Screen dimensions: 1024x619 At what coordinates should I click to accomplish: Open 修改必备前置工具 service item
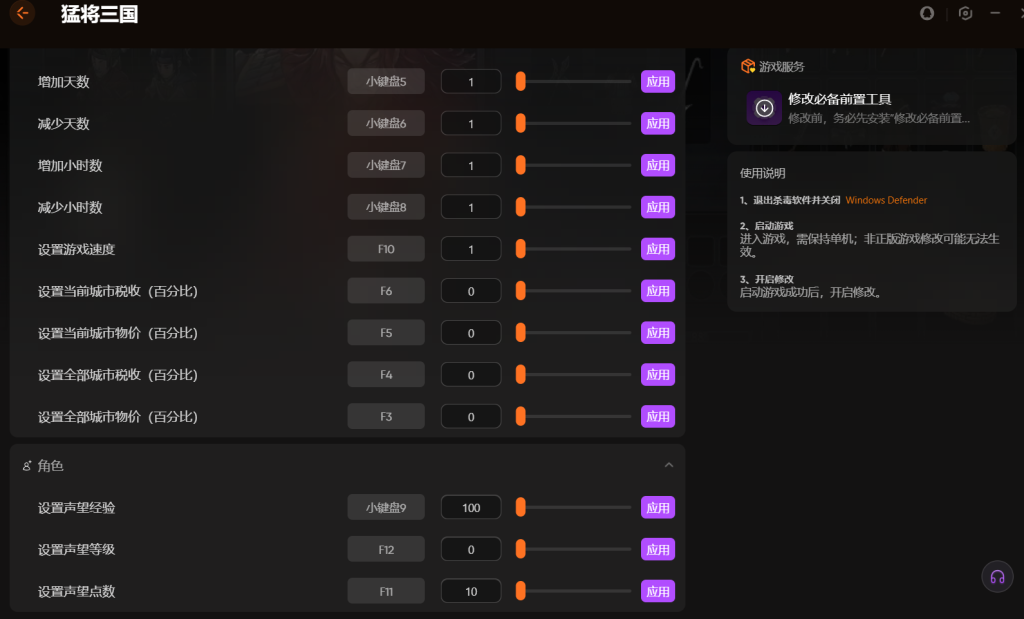(872, 108)
